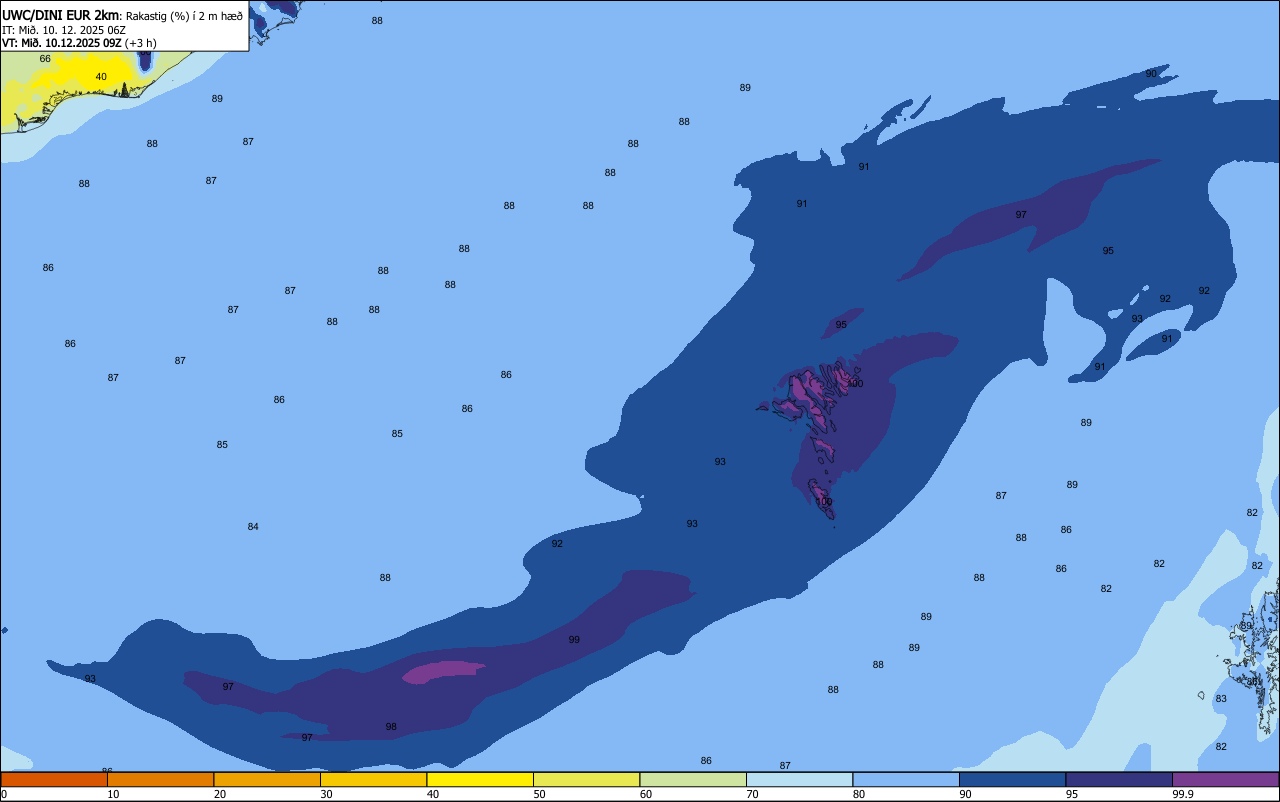Select the 90–95 dark blue legend segment

coord(1012,779)
